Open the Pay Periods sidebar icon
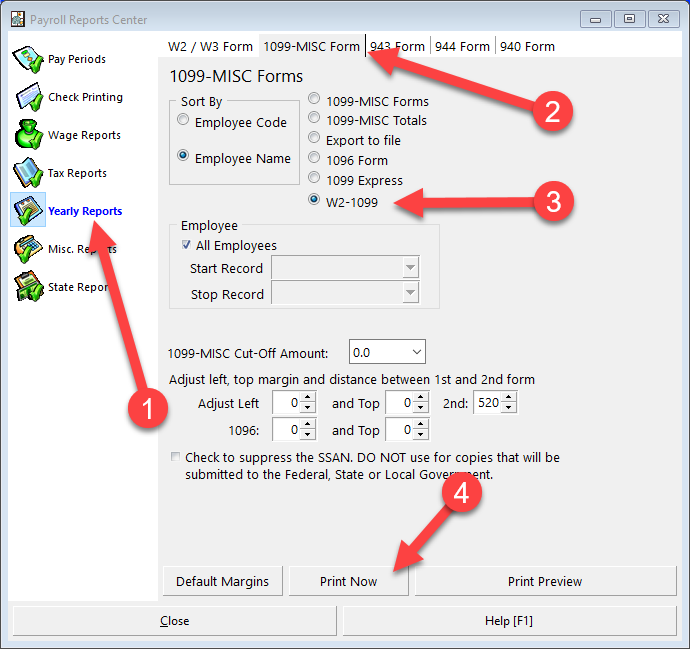Screen dimensions: 690x649 pyautogui.click(x=29, y=59)
